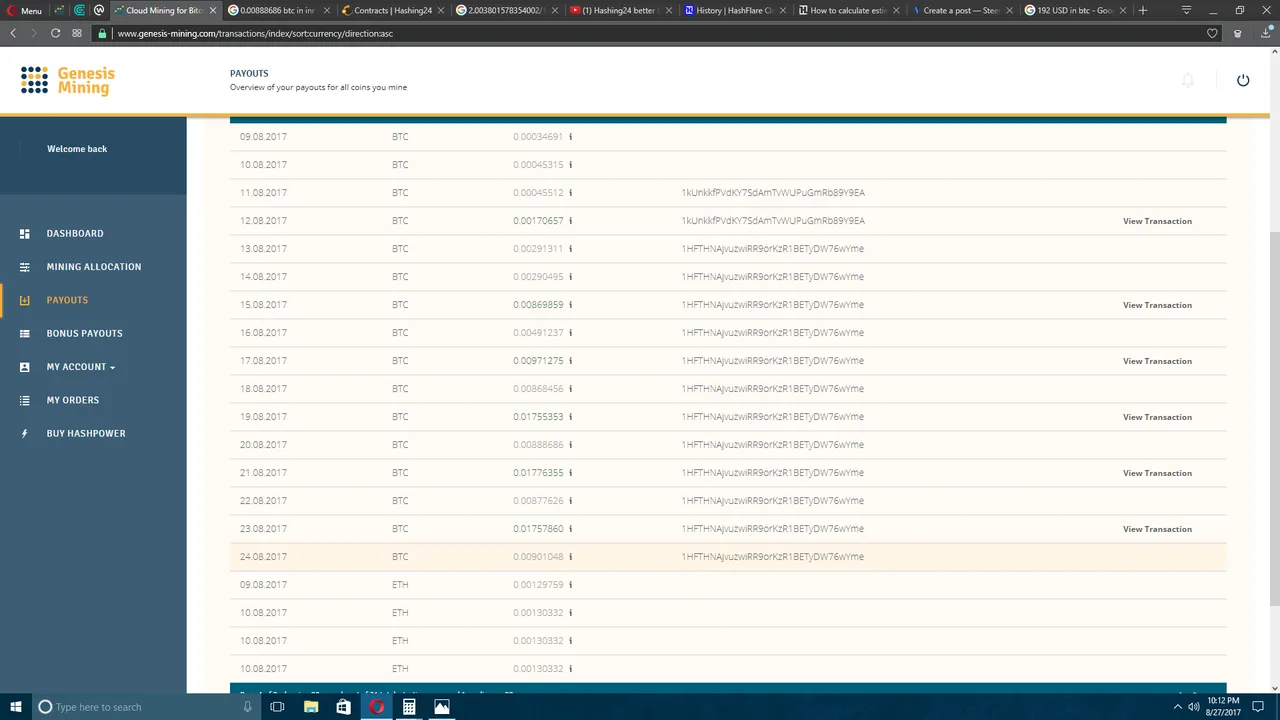Select Payouts in the sidebar
Screen dimensions: 1280x720
pyautogui.click(x=67, y=300)
